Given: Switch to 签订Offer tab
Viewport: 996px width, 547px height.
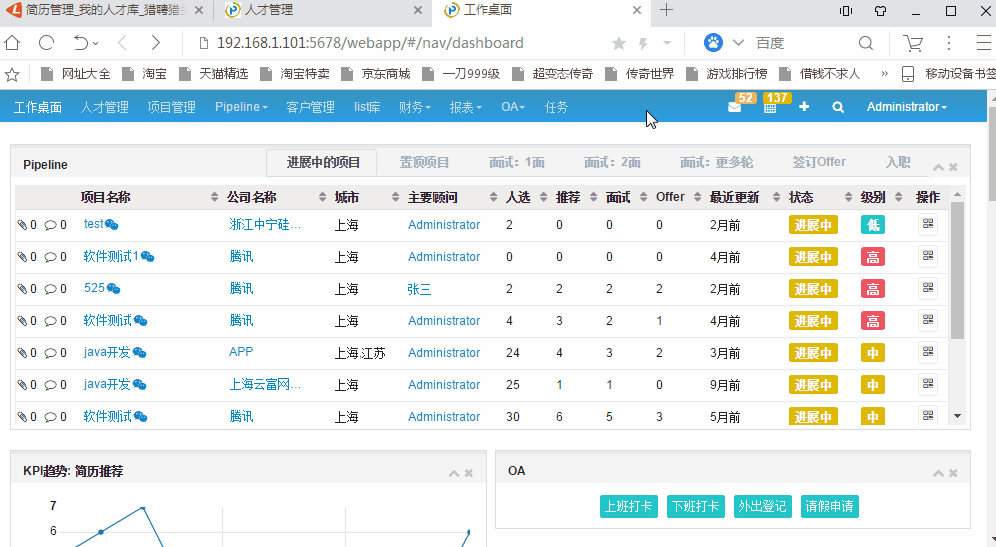Looking at the screenshot, I should click(x=819, y=162).
